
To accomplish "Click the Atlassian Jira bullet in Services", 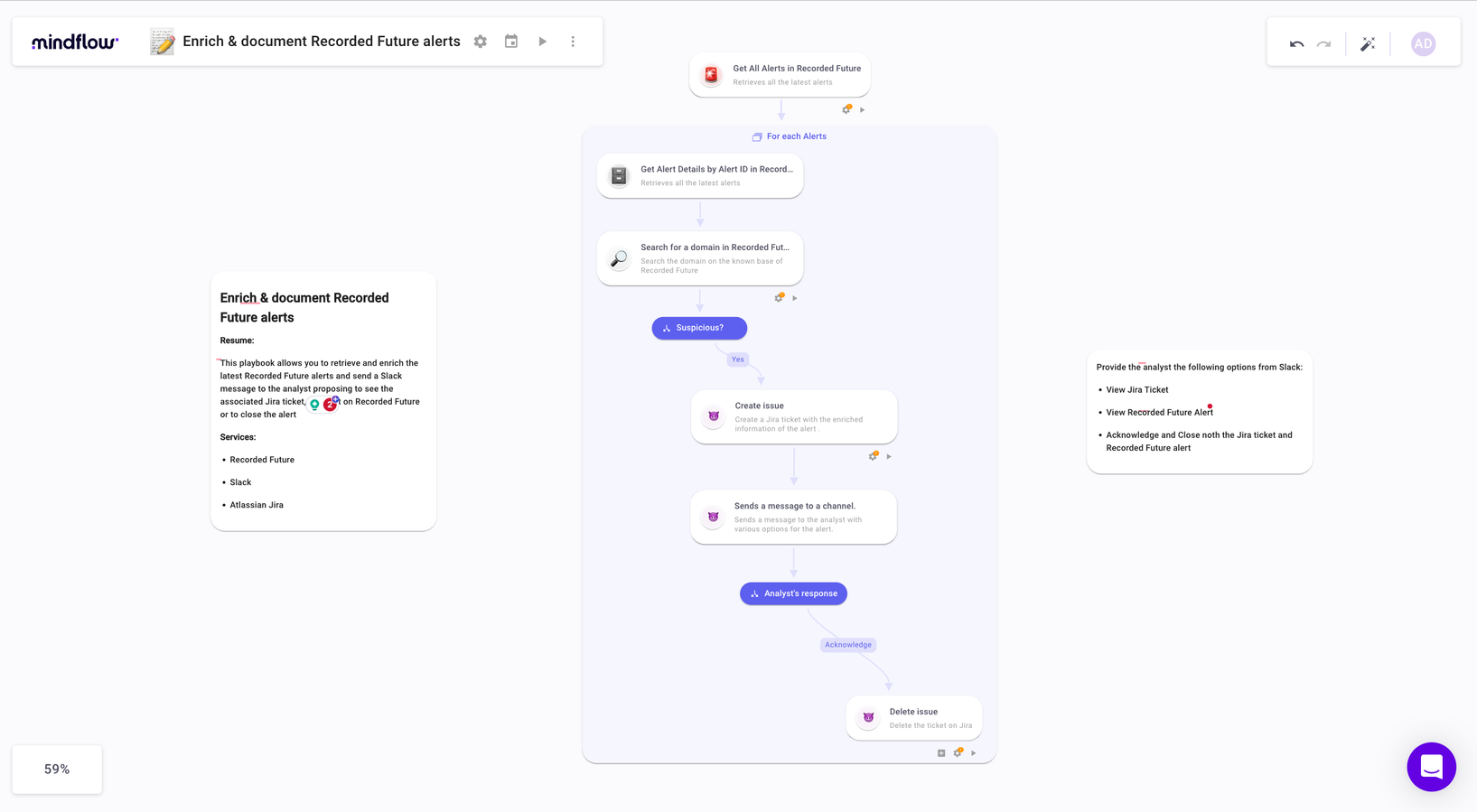I will click(257, 505).
